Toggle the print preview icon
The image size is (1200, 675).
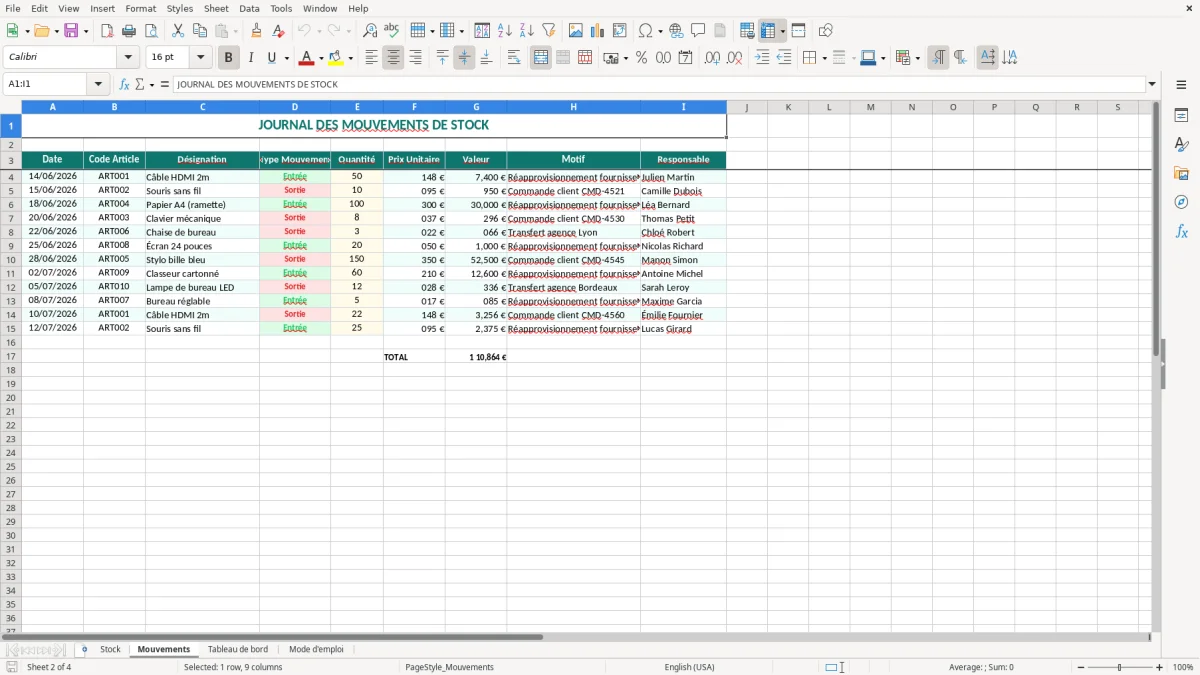[151, 31]
